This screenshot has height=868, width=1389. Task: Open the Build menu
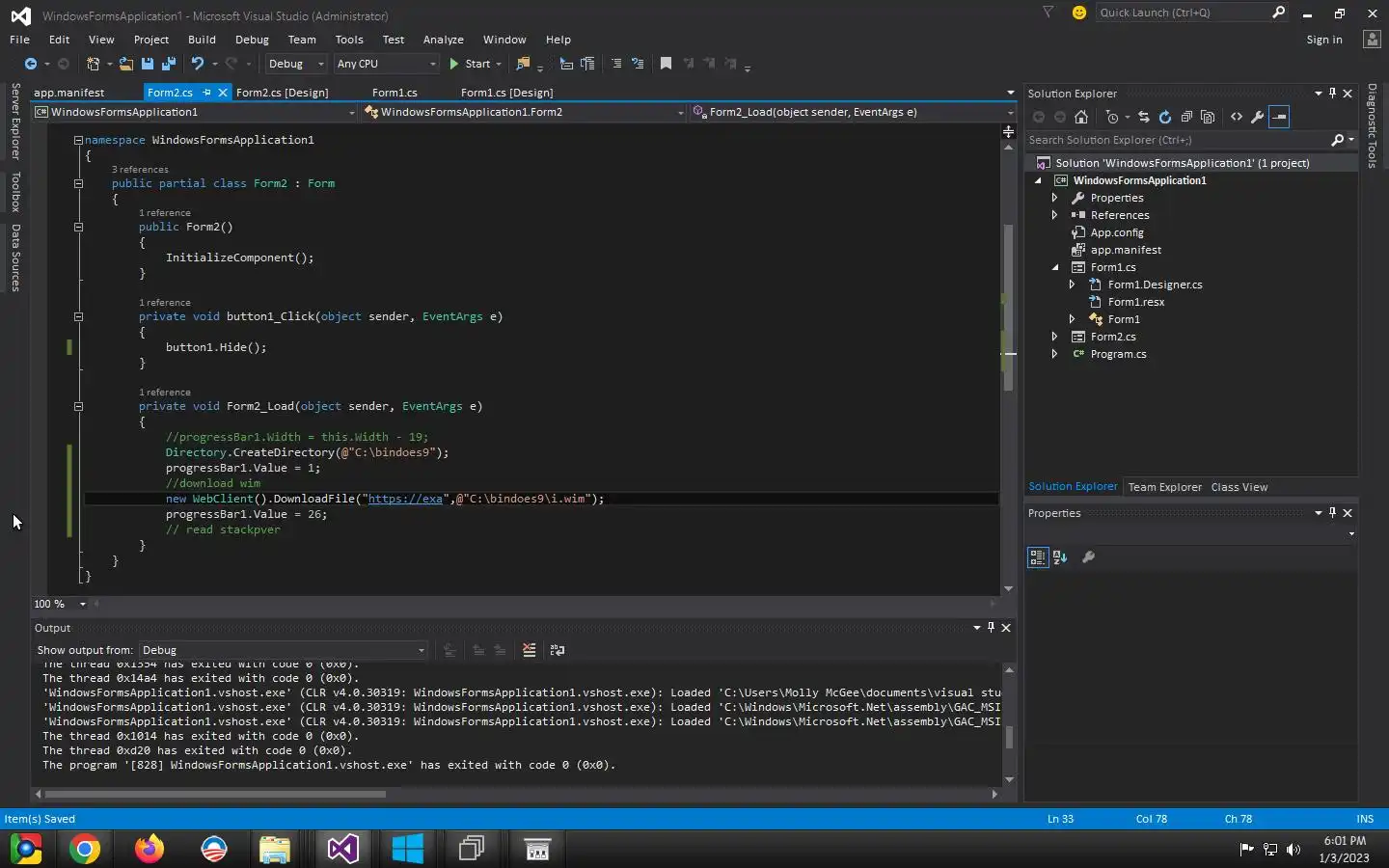click(202, 40)
